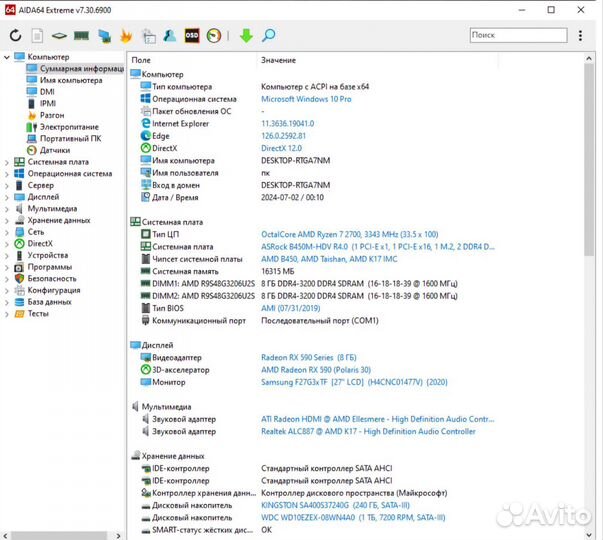
Task: Collapse the Компьютер tree node
Action: pos(7,57)
